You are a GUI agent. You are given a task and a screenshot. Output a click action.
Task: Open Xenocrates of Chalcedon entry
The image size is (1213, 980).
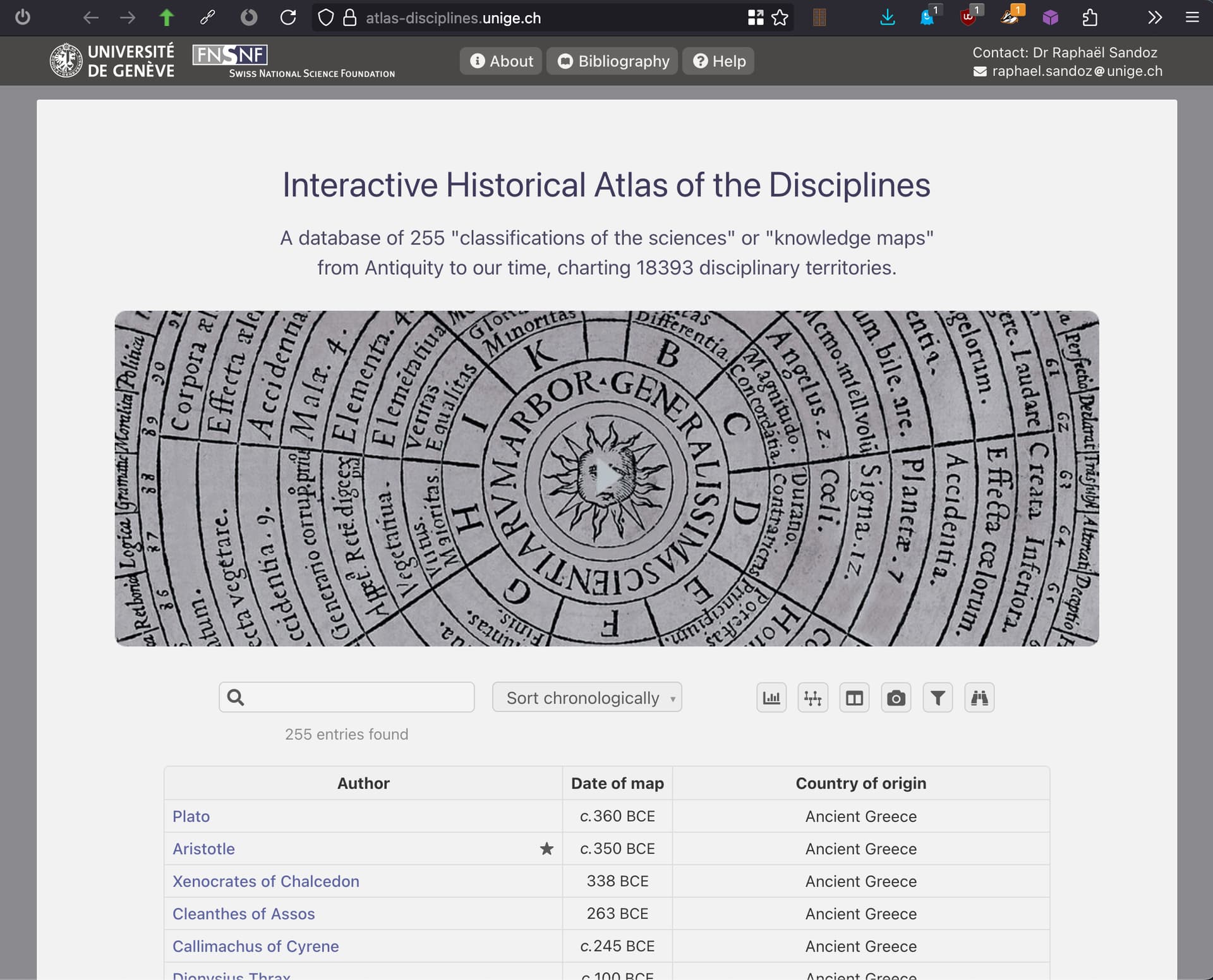point(265,881)
